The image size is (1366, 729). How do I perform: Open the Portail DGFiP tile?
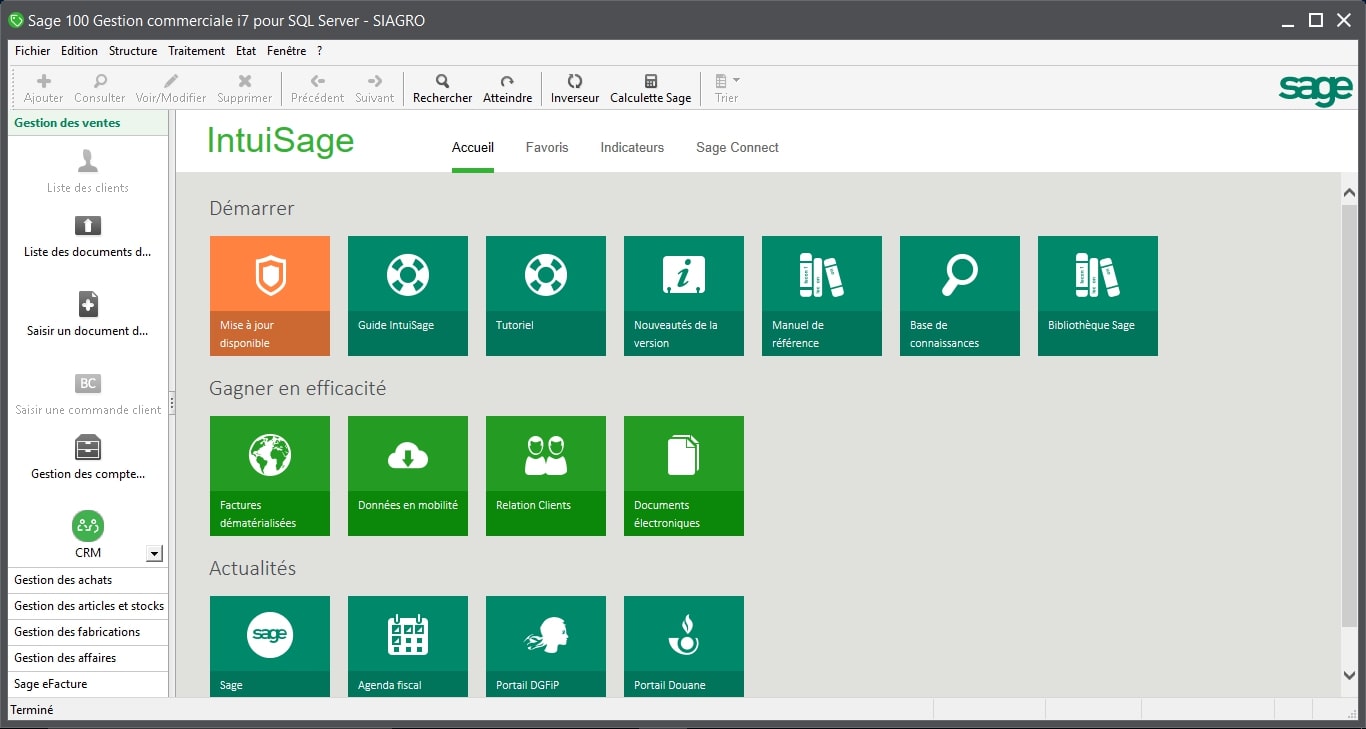(x=545, y=646)
